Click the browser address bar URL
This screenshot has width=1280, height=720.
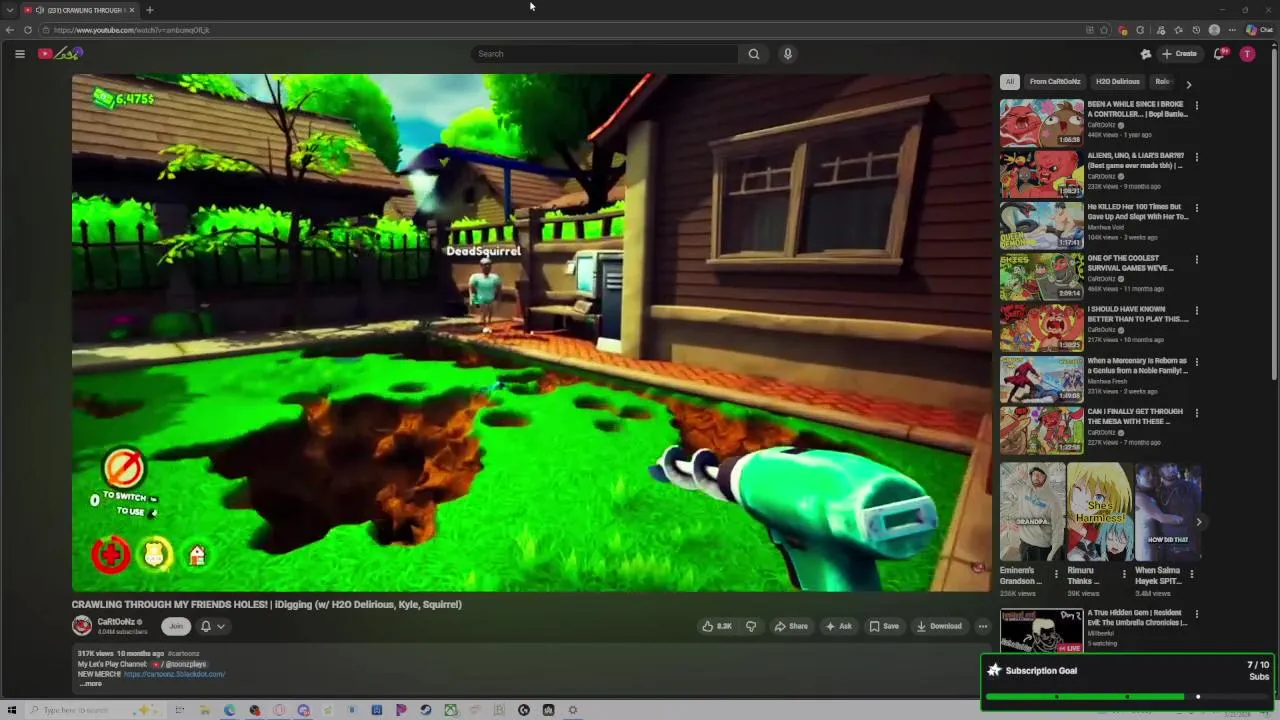[x=131, y=30]
